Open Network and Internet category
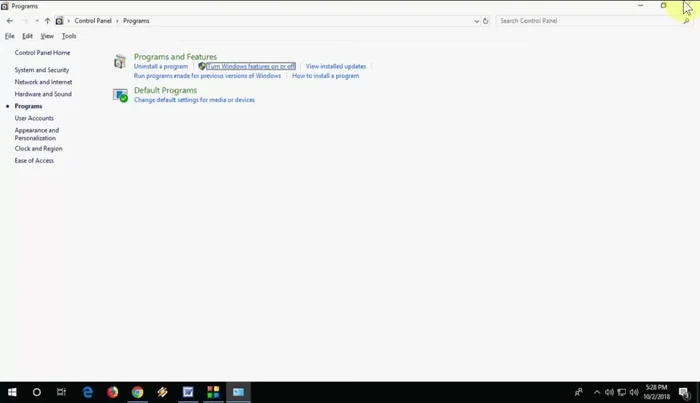 [x=43, y=82]
